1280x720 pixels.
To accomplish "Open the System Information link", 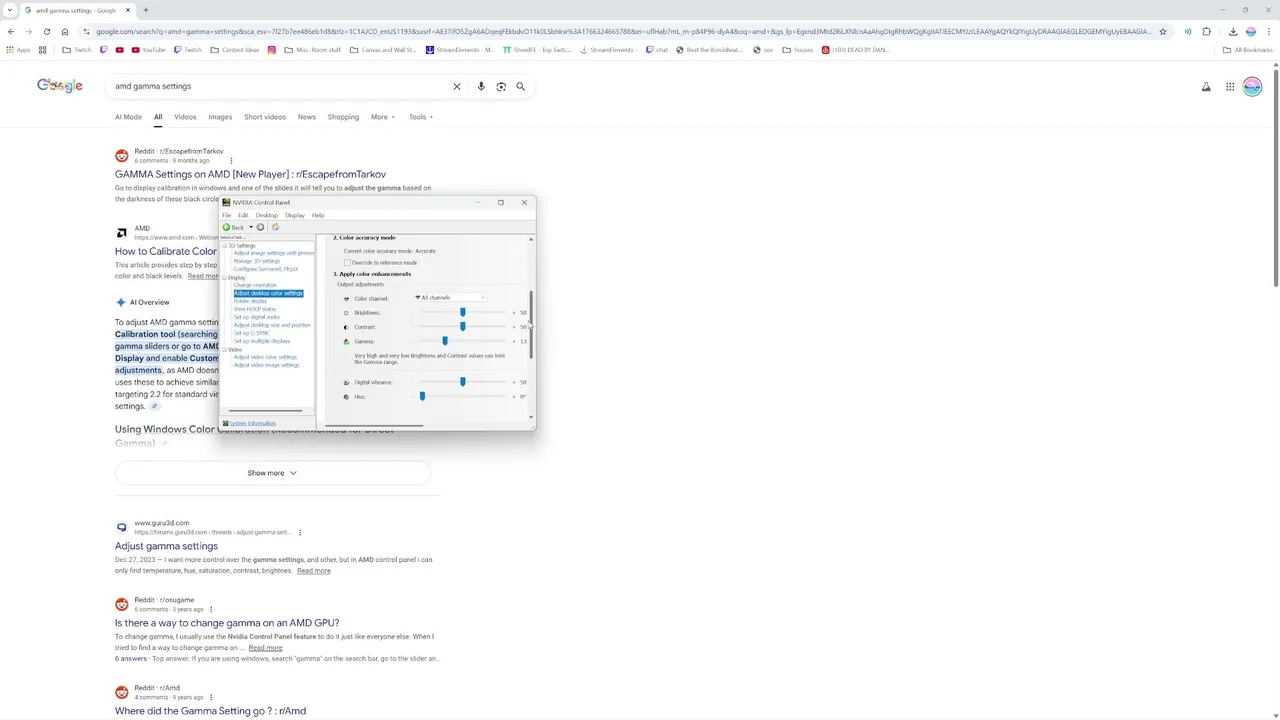I will pos(252,423).
